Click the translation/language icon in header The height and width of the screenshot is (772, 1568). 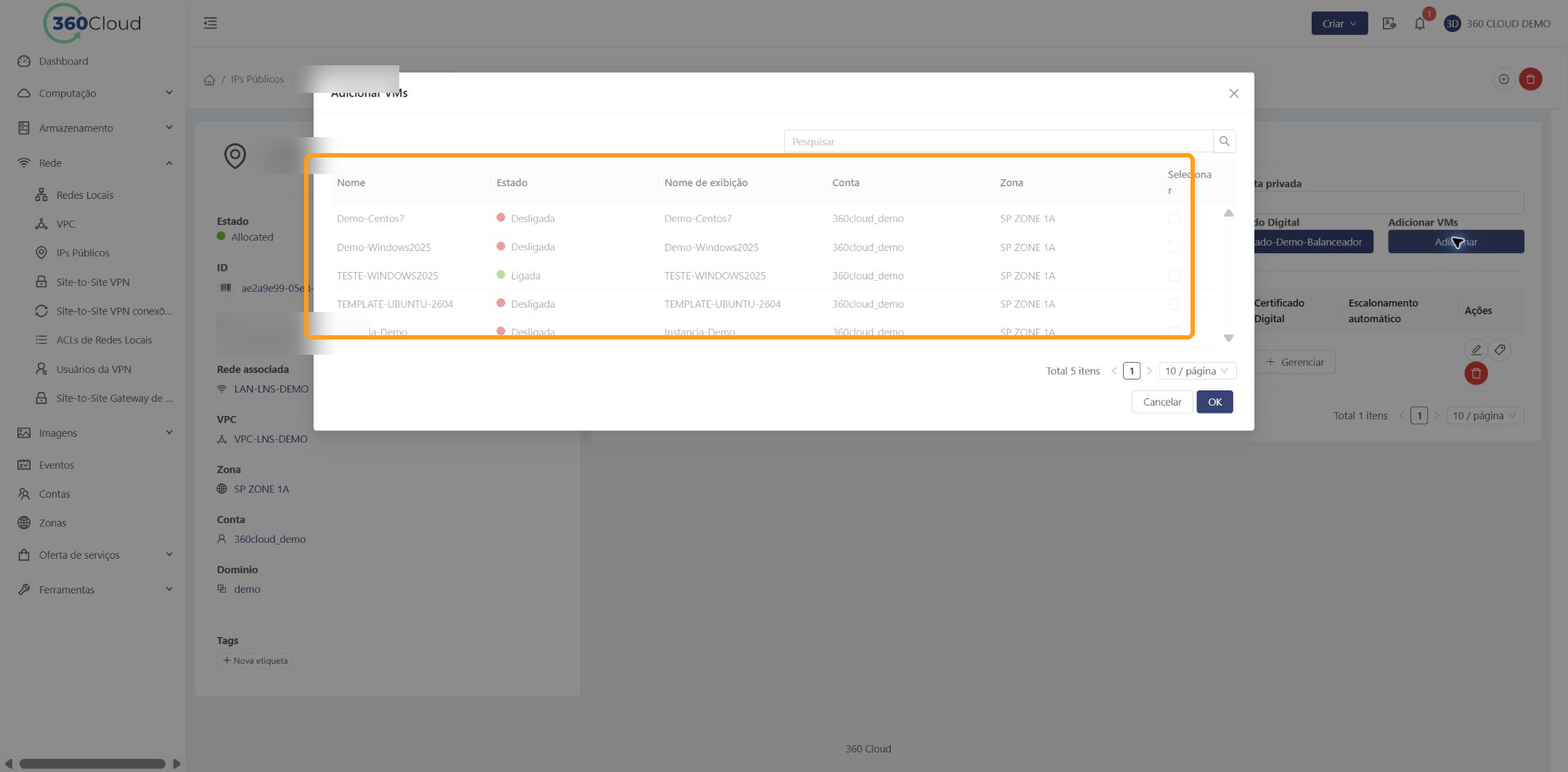tap(1389, 23)
